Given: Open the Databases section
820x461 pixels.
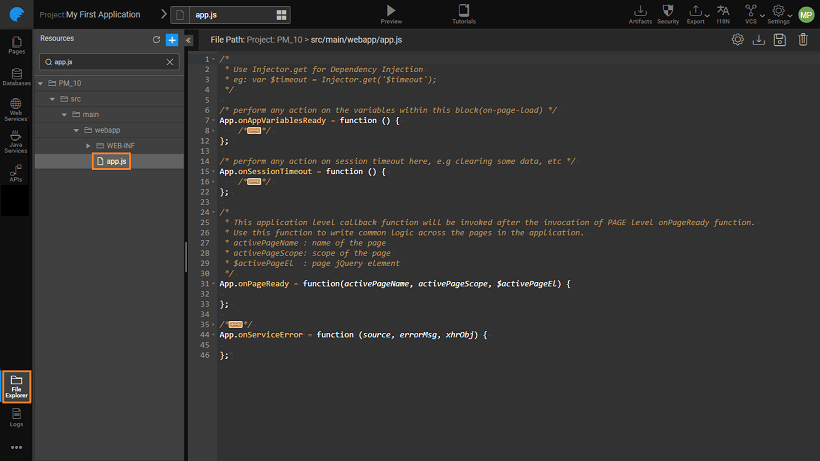Looking at the screenshot, I should click(16, 76).
